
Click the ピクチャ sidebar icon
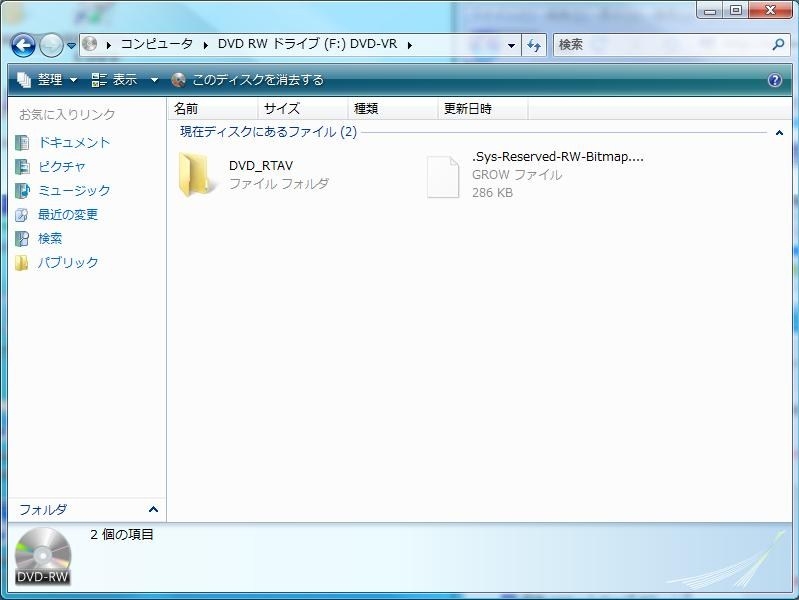22,167
